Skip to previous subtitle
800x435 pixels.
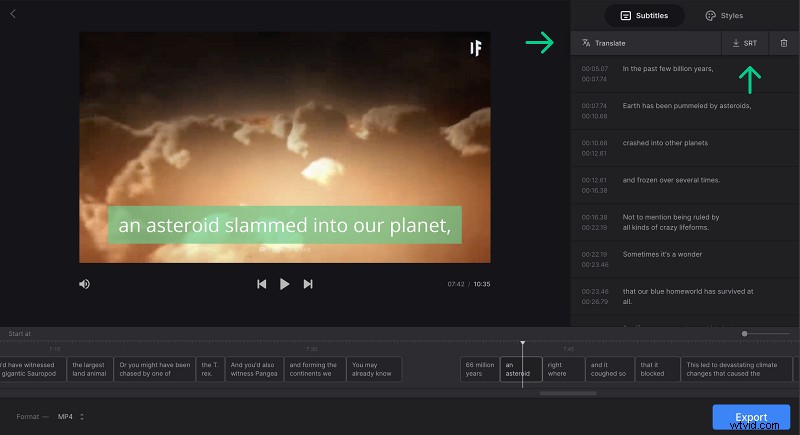coord(261,284)
